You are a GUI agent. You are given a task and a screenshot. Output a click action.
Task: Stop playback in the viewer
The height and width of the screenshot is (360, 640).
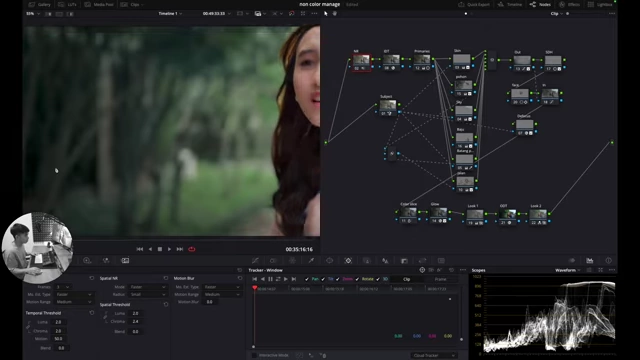click(160, 249)
